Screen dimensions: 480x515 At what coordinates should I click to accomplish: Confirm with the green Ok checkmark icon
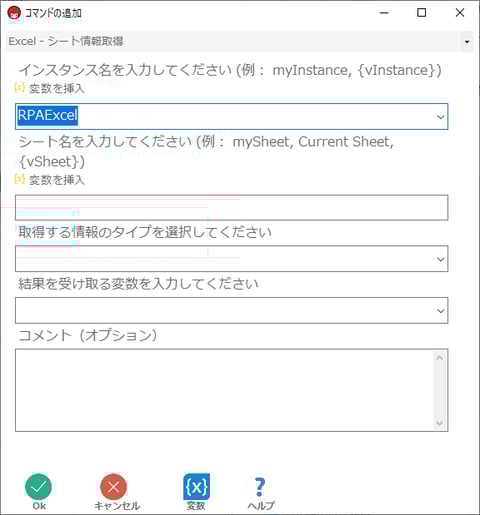click(38, 487)
